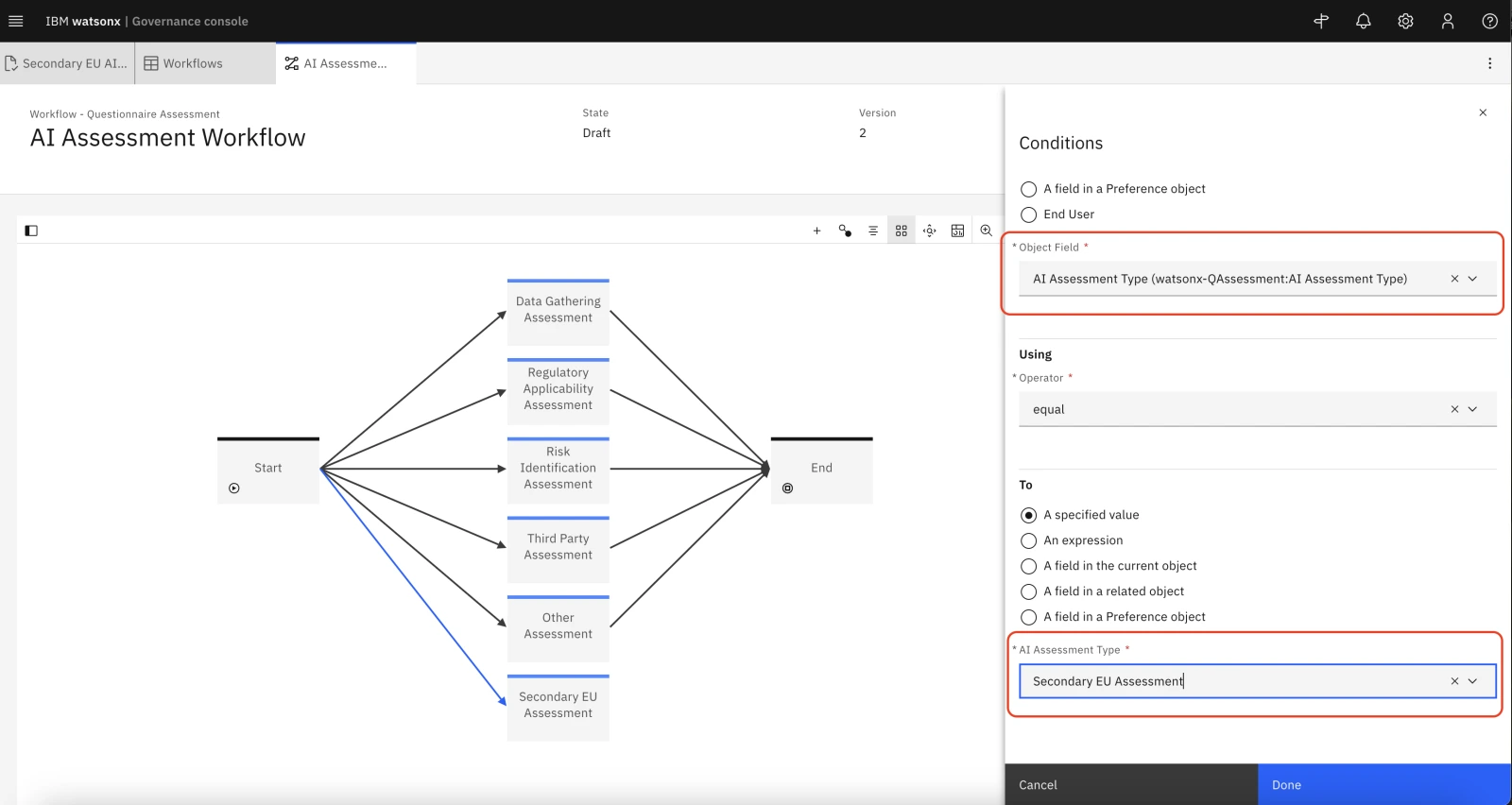Switch to the Secondary EU AI... tab
The image size is (1512, 805).
pos(66,63)
